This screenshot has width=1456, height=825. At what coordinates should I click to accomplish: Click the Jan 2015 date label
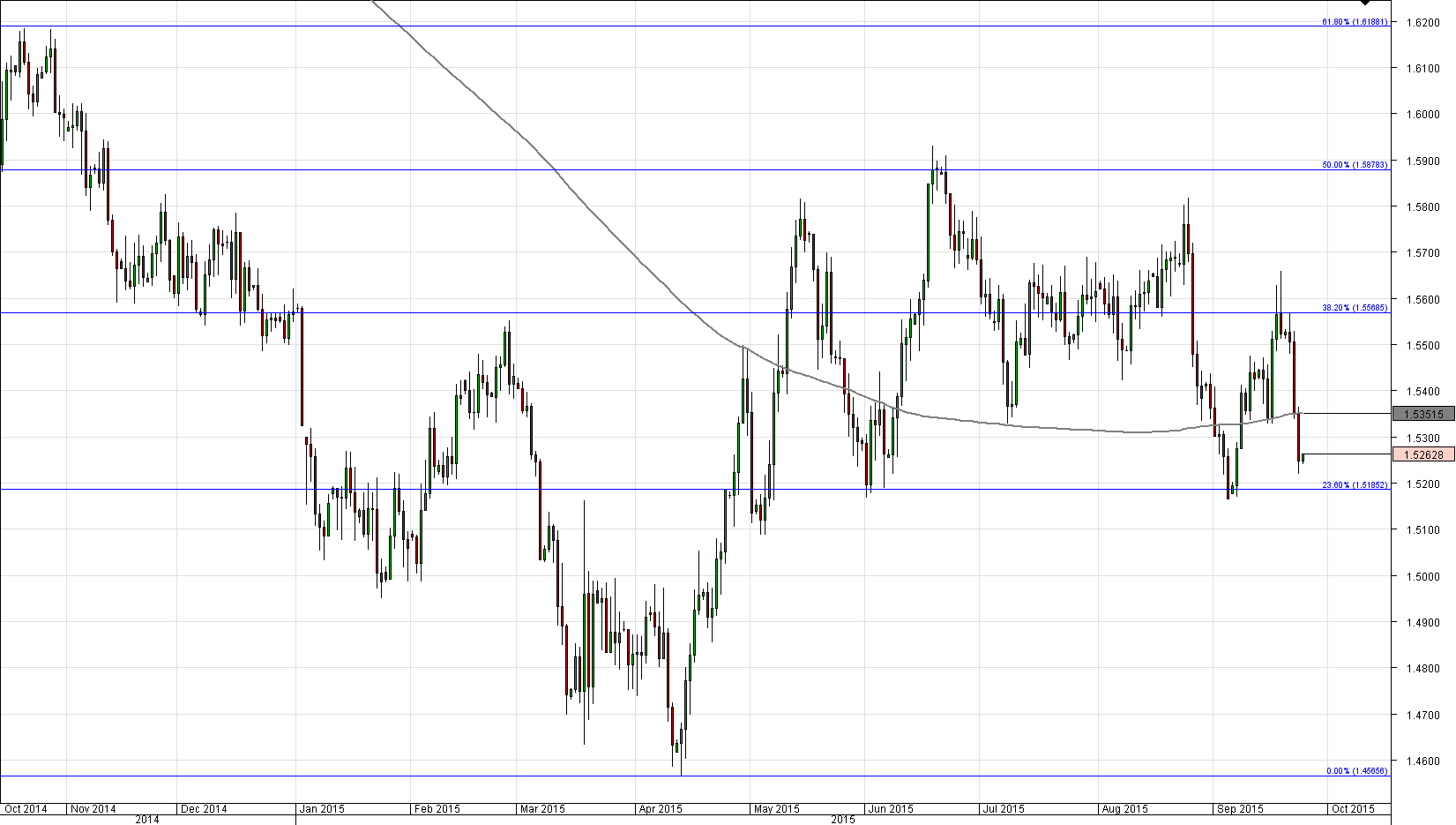(322, 808)
